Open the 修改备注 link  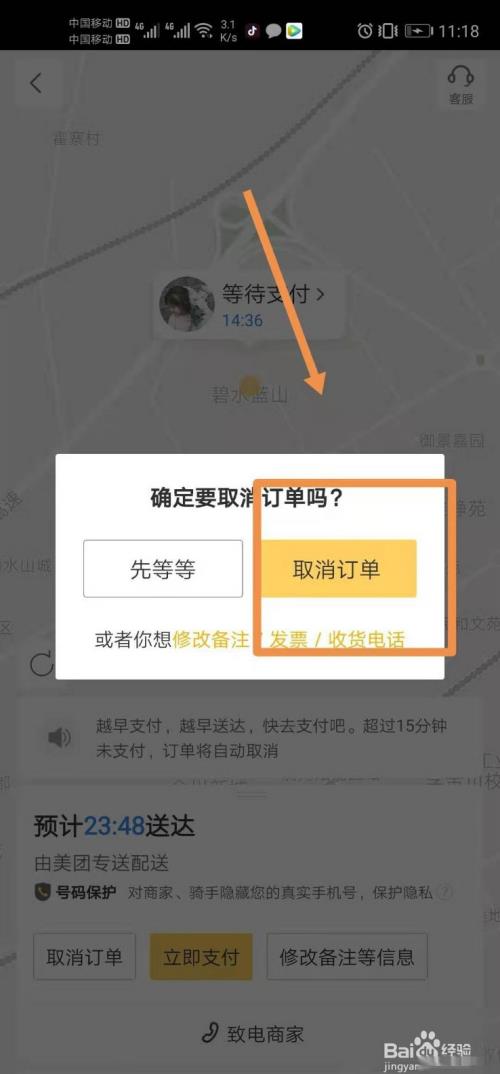coord(211,640)
